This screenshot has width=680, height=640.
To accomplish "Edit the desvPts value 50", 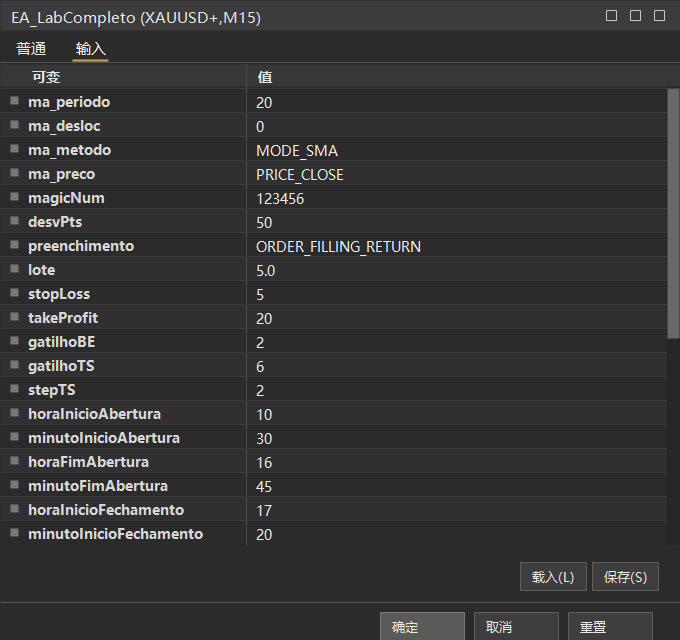I will 457,222.
